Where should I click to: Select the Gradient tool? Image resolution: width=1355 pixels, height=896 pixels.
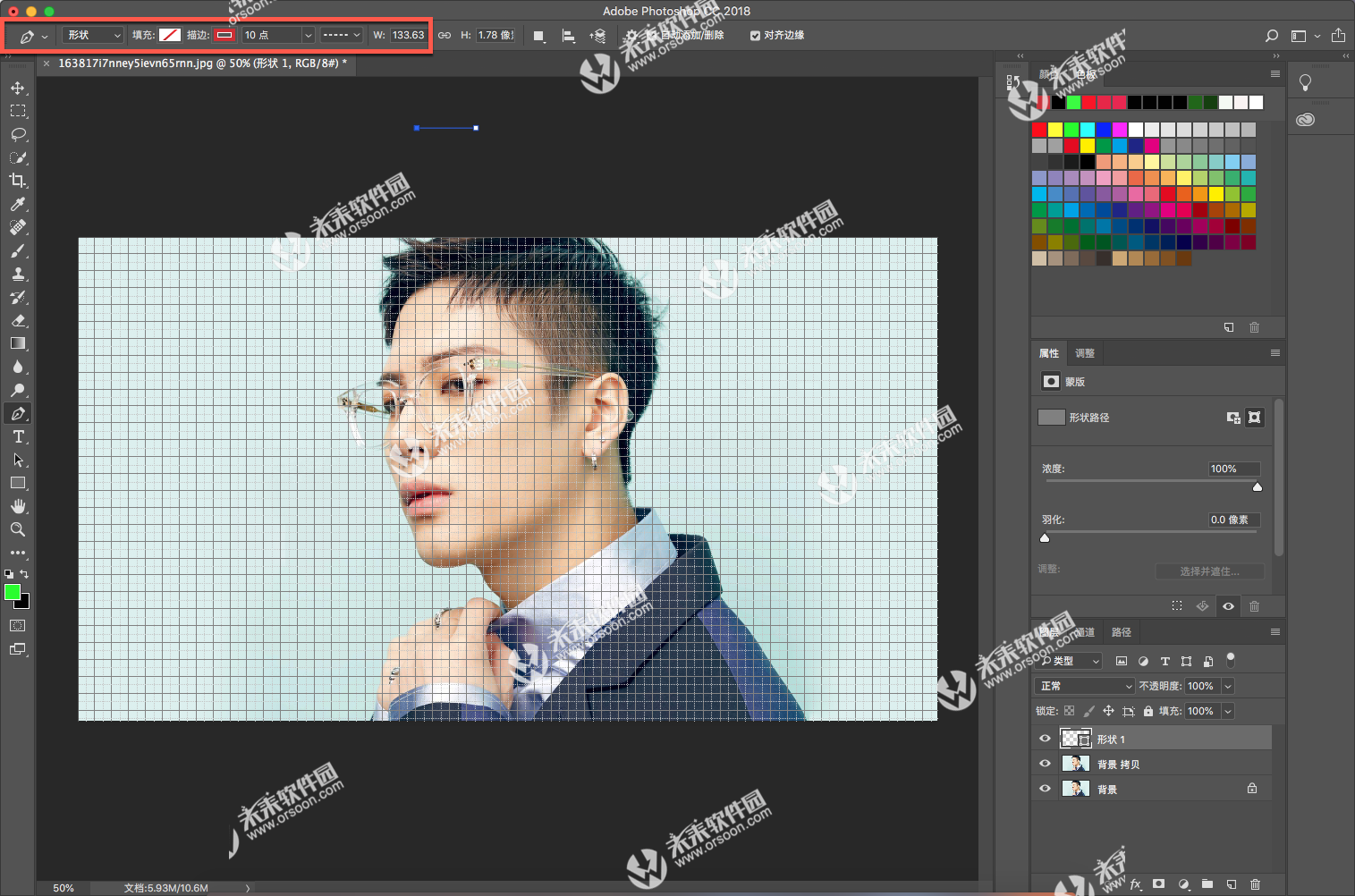[x=18, y=343]
